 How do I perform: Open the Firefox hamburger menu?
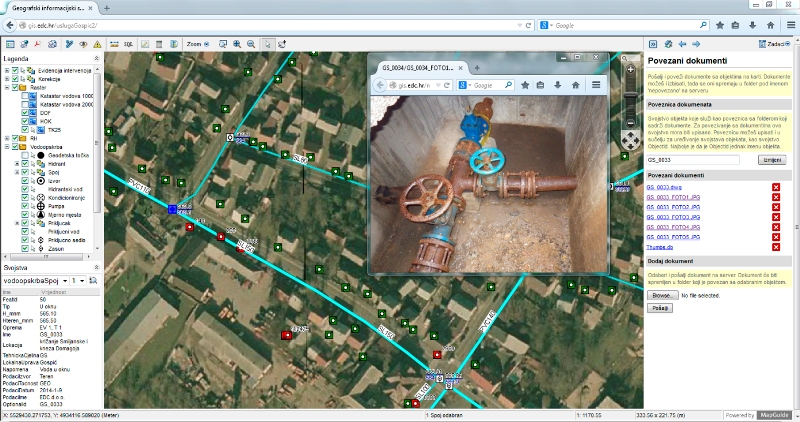click(x=790, y=25)
